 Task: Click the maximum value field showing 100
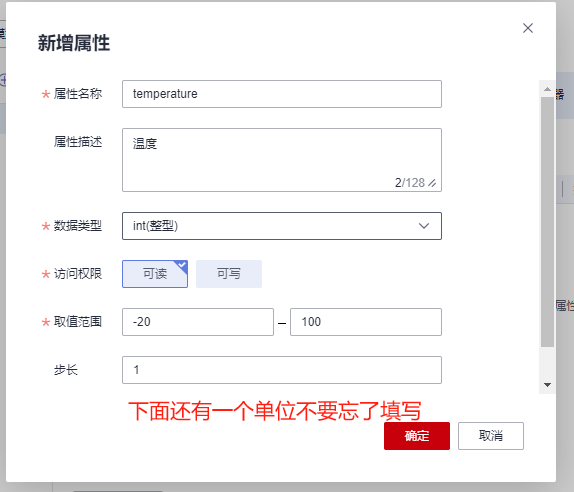click(x=366, y=322)
